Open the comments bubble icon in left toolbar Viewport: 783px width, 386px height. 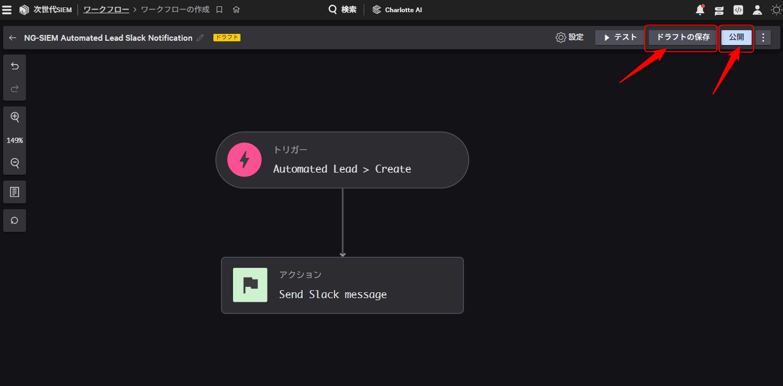pos(14,220)
